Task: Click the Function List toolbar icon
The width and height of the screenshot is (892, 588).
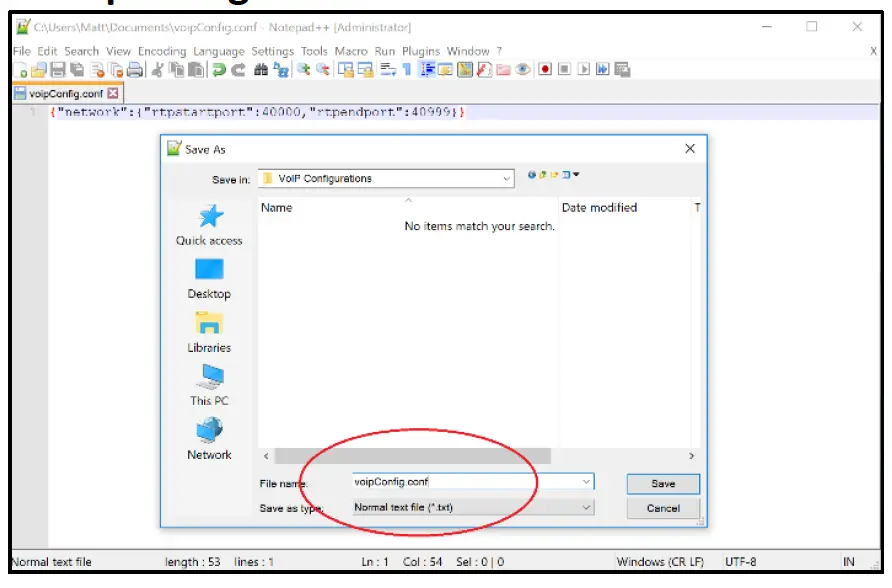Action: (x=484, y=70)
